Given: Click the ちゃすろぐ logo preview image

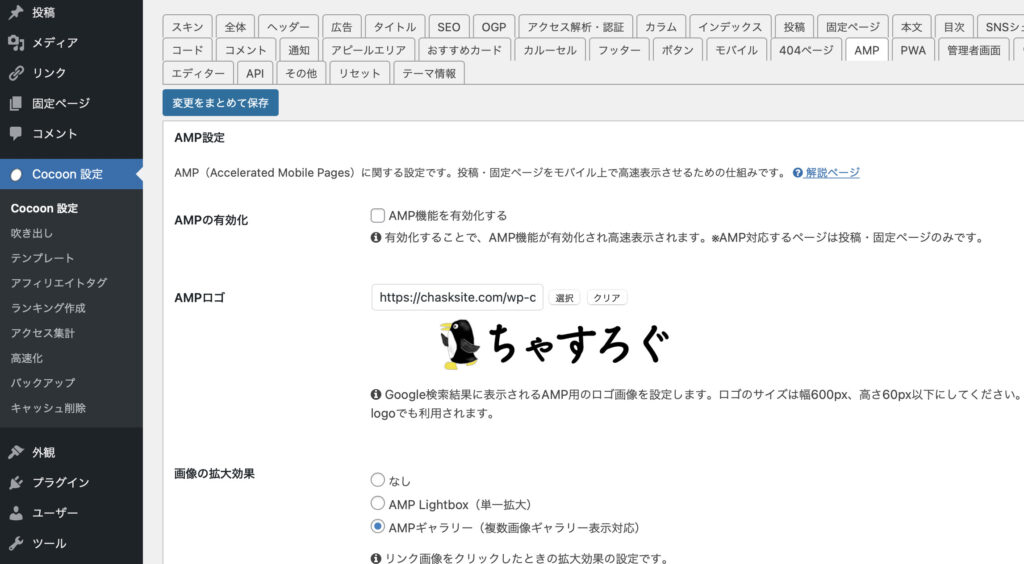Looking at the screenshot, I should click(x=554, y=344).
